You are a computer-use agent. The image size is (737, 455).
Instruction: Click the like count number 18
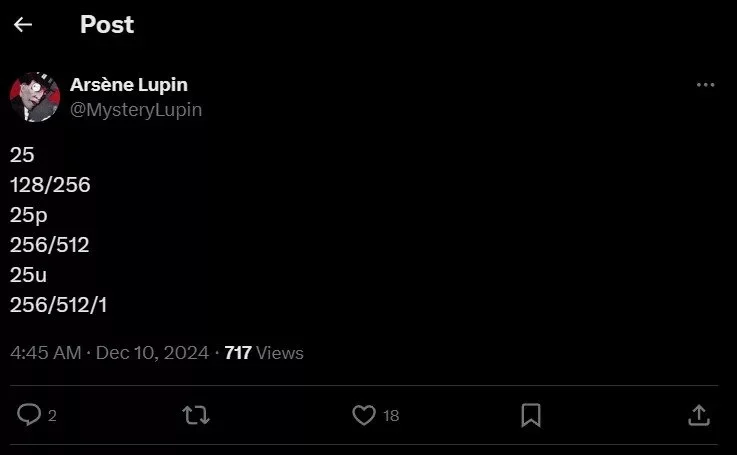391,415
